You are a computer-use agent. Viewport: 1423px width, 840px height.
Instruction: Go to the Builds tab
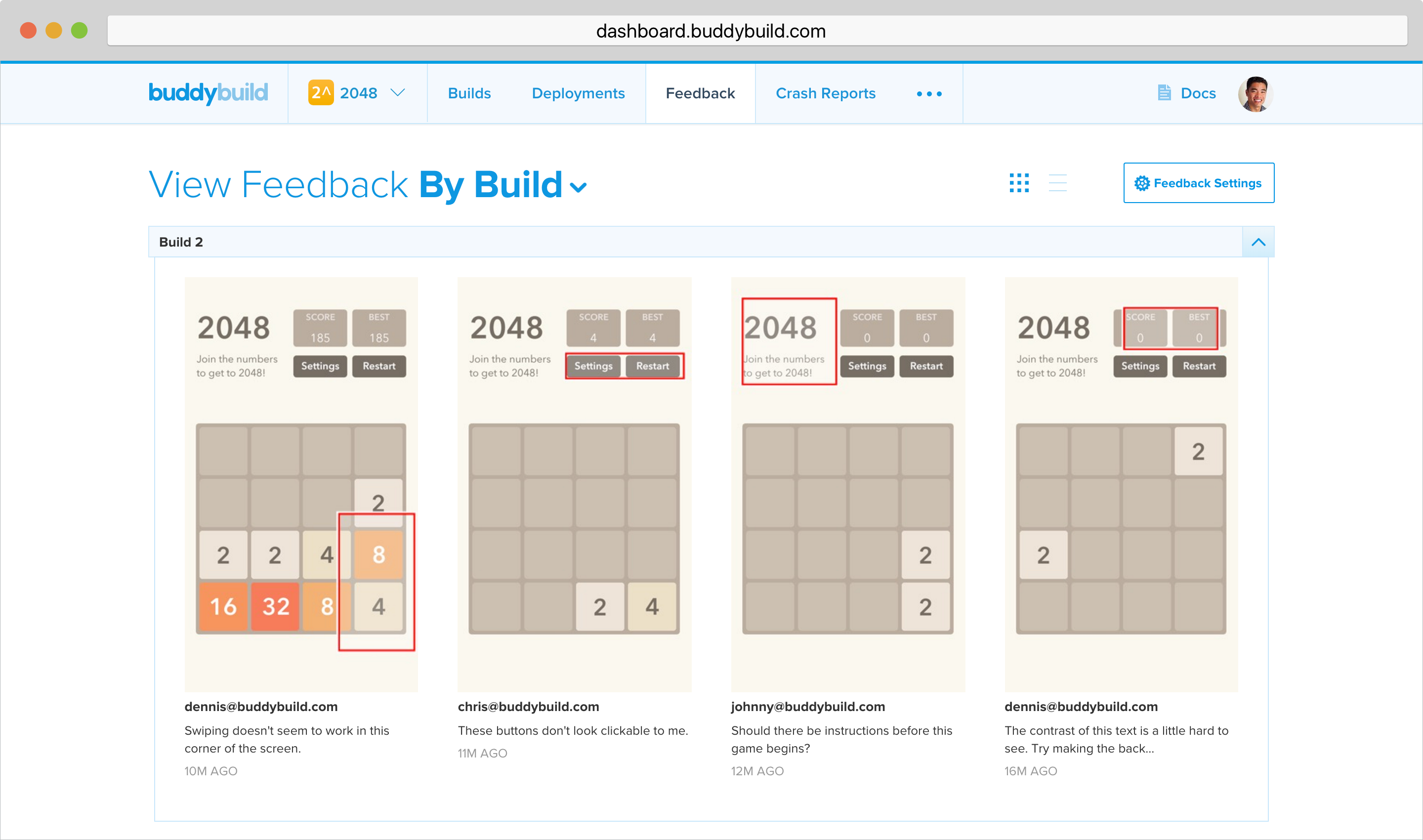point(469,93)
